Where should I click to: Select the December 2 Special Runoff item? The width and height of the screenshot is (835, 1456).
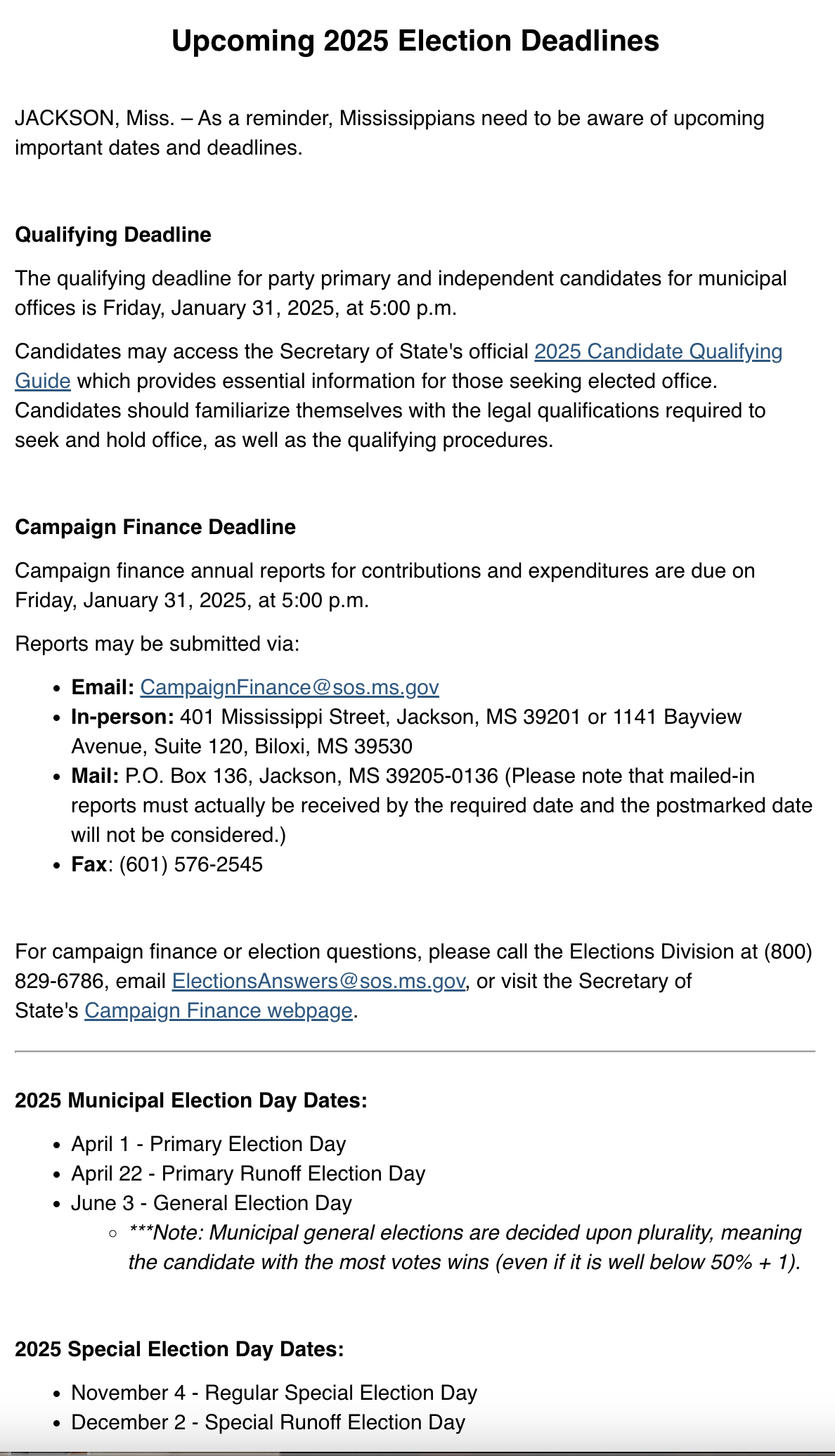tap(268, 1422)
